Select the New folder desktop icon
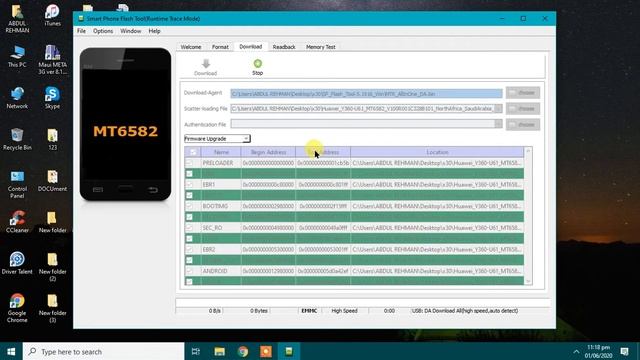The height and width of the screenshot is (360, 640). [x=52, y=222]
